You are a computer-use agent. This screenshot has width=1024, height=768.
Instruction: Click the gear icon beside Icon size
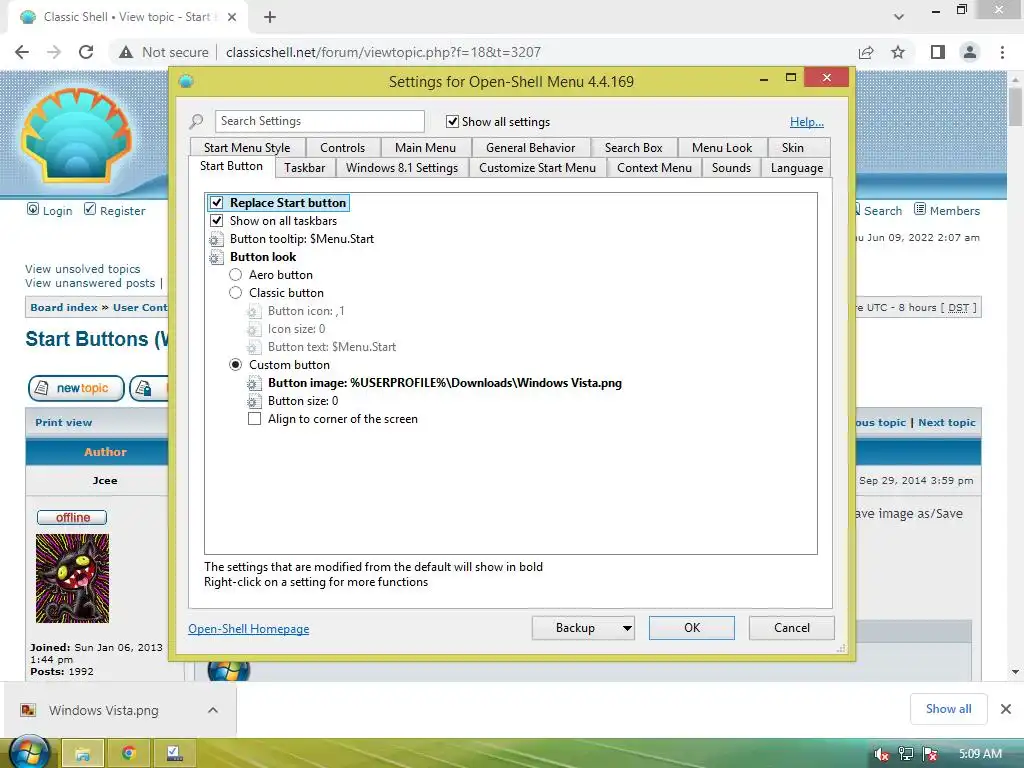(x=254, y=329)
